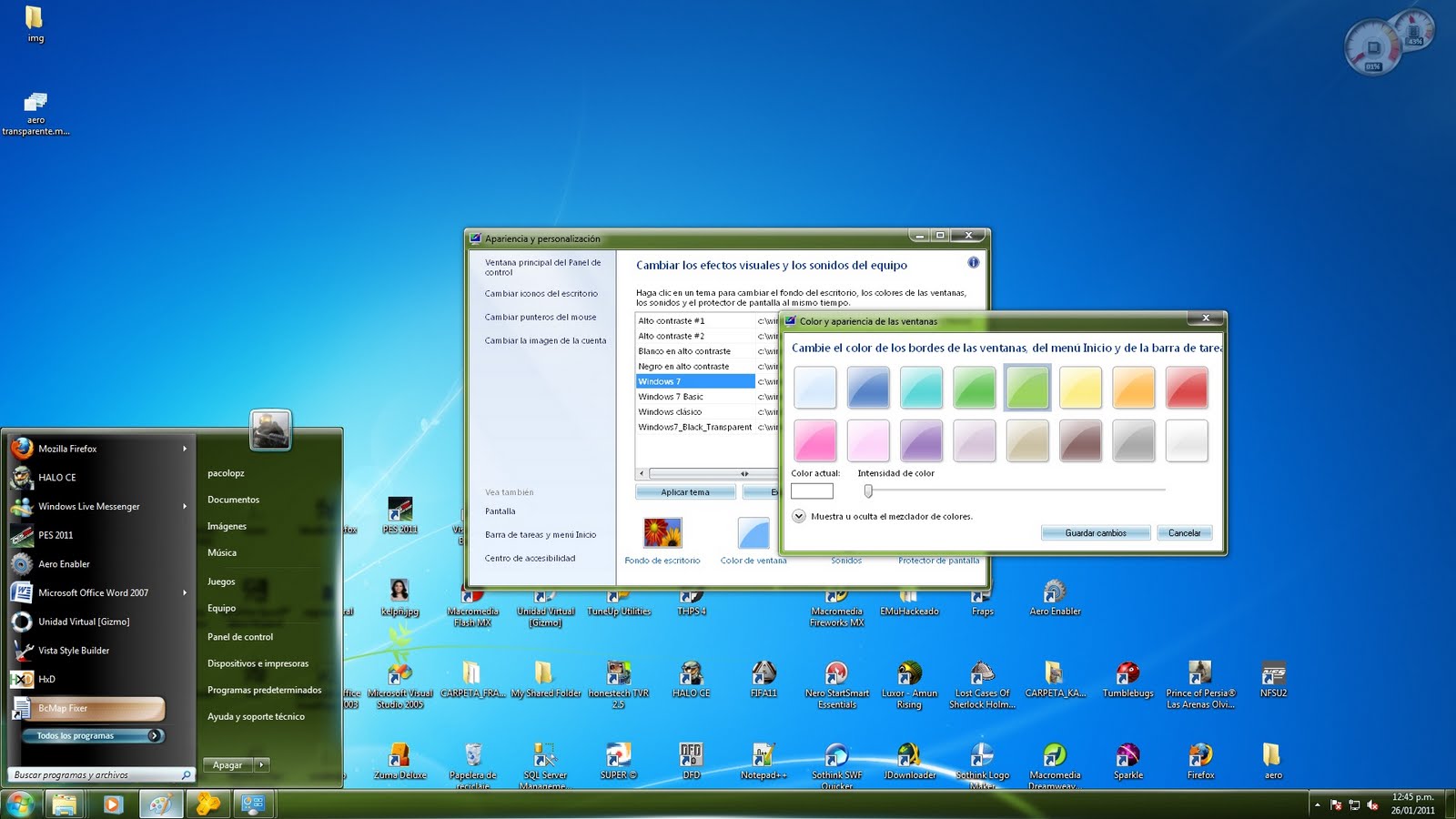This screenshot has height=819, width=1456.
Task: Open Windows Live Messenger Start menu entry
Action: point(98,506)
